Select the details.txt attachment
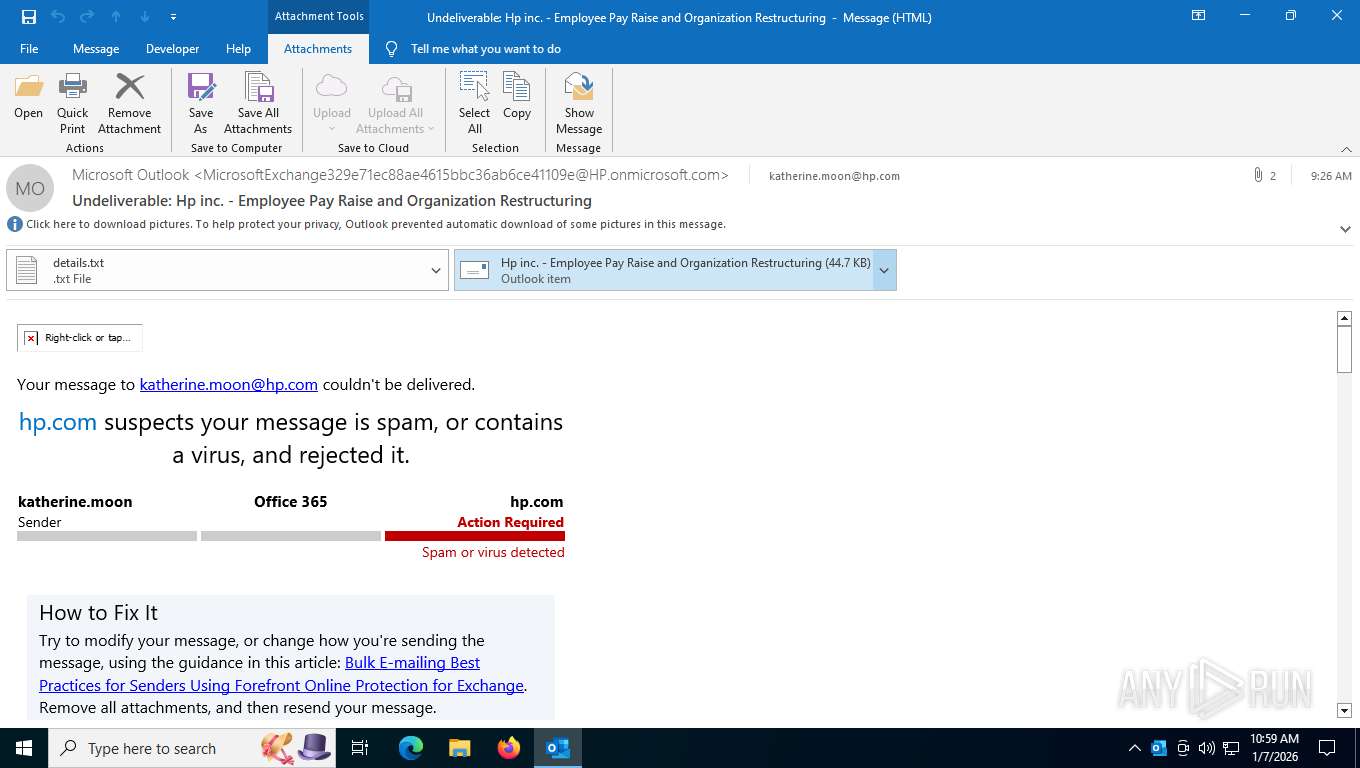This screenshot has height=768, width=1360. (217, 270)
